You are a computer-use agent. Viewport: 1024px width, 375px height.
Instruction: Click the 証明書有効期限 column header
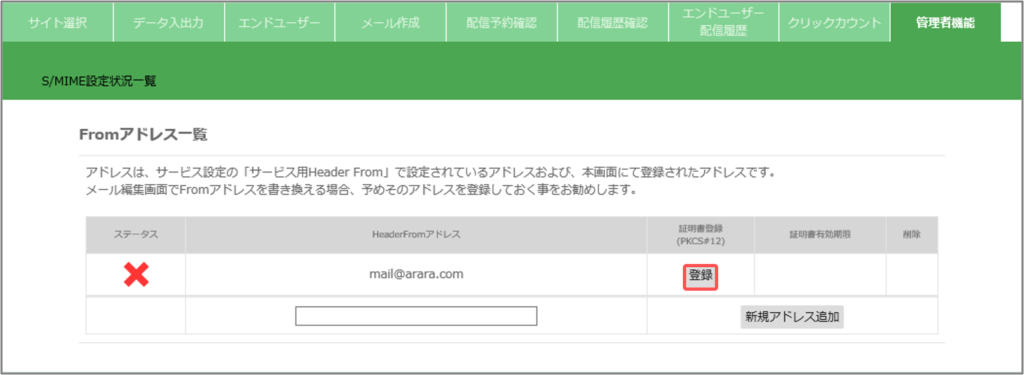pos(820,235)
